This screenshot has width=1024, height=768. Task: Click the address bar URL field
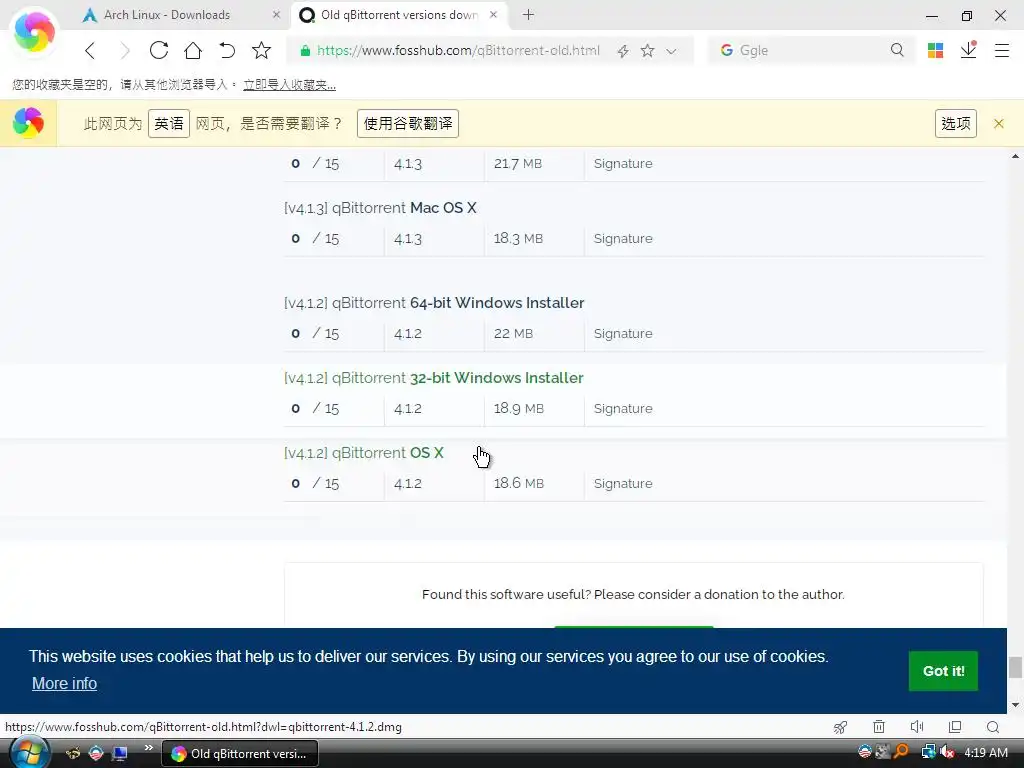[x=458, y=50]
